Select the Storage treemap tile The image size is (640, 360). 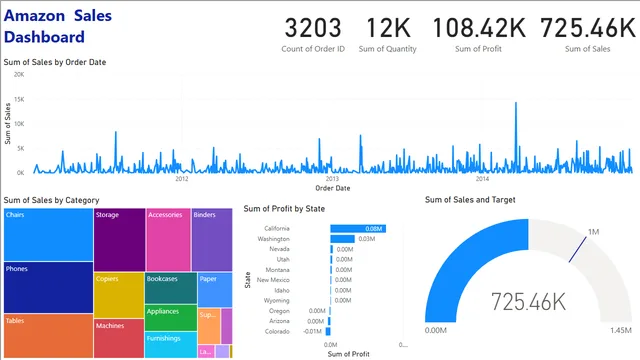click(x=120, y=240)
